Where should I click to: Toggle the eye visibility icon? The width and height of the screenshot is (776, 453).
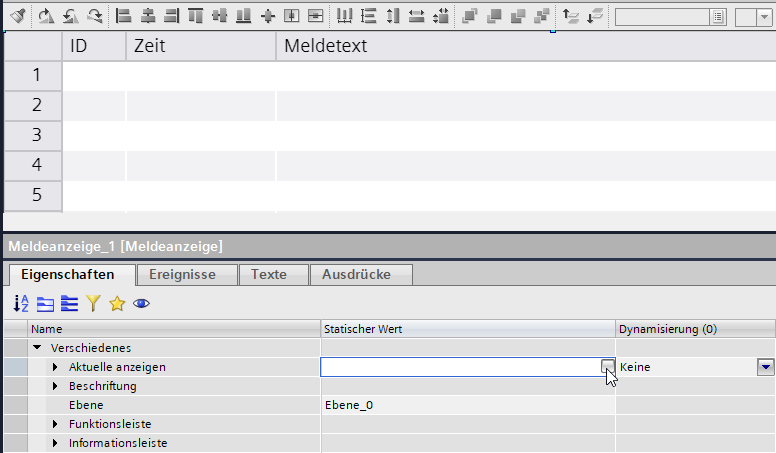click(141, 303)
